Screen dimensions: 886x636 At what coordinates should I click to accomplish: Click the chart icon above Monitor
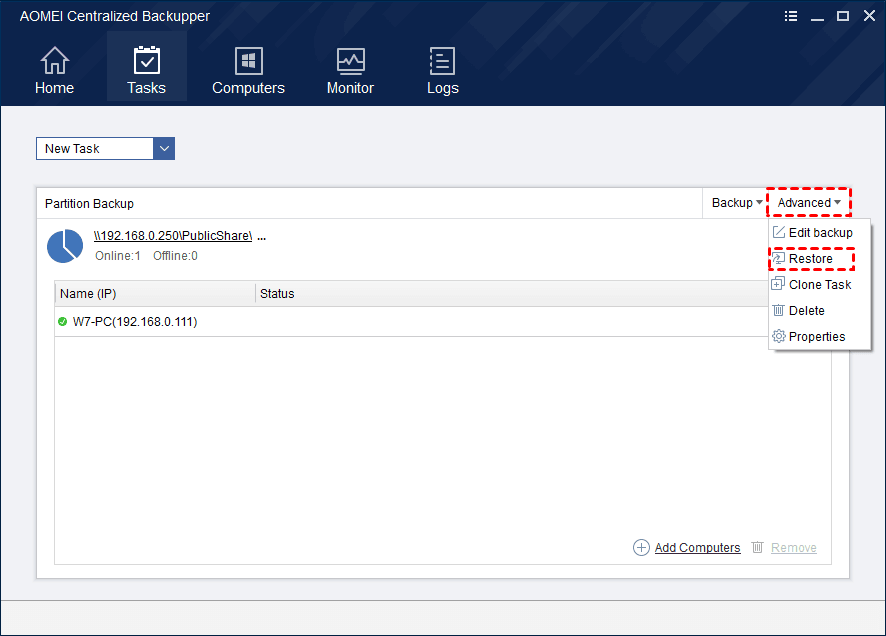[351, 60]
